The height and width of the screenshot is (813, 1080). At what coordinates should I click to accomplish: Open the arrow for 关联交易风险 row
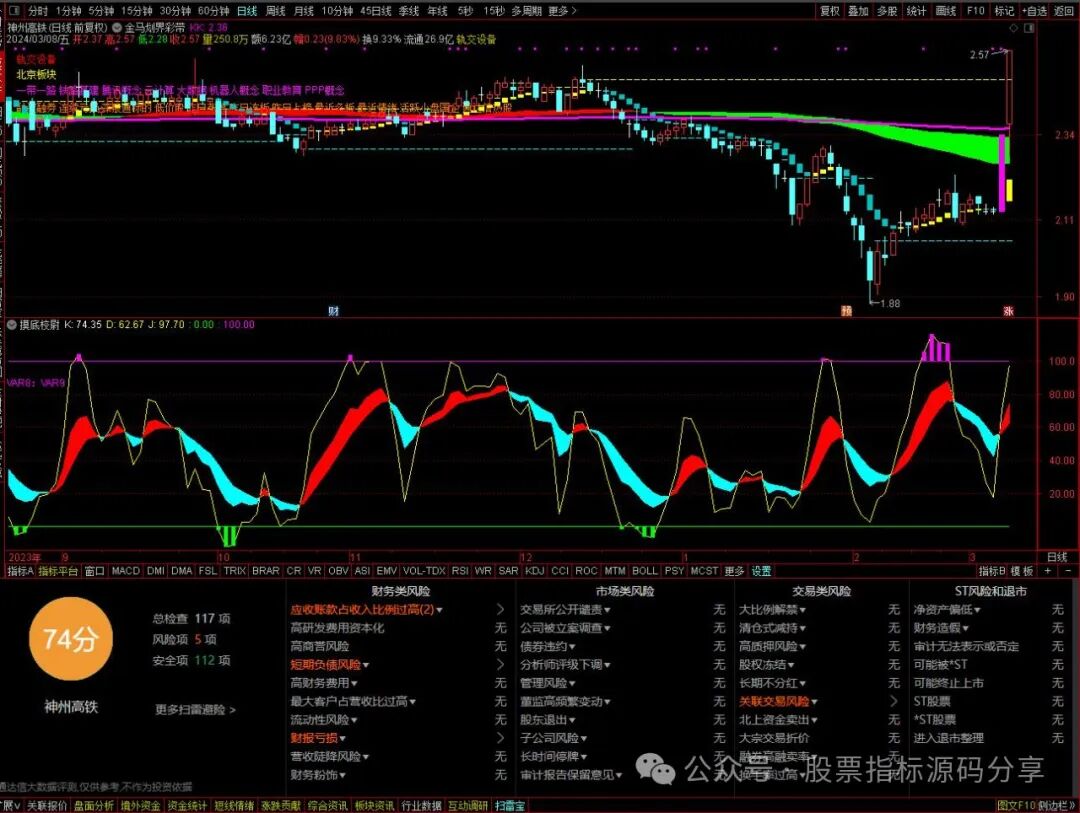coord(894,701)
